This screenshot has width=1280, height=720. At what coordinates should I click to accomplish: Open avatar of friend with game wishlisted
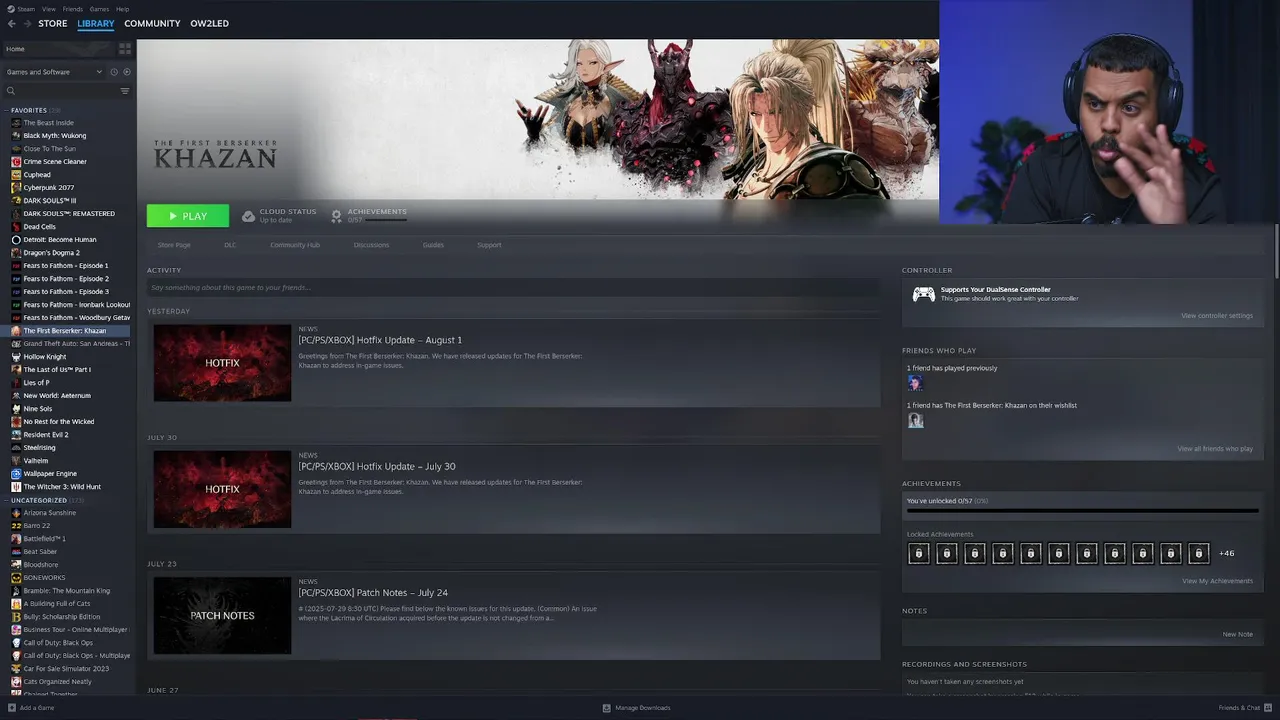[x=915, y=421]
